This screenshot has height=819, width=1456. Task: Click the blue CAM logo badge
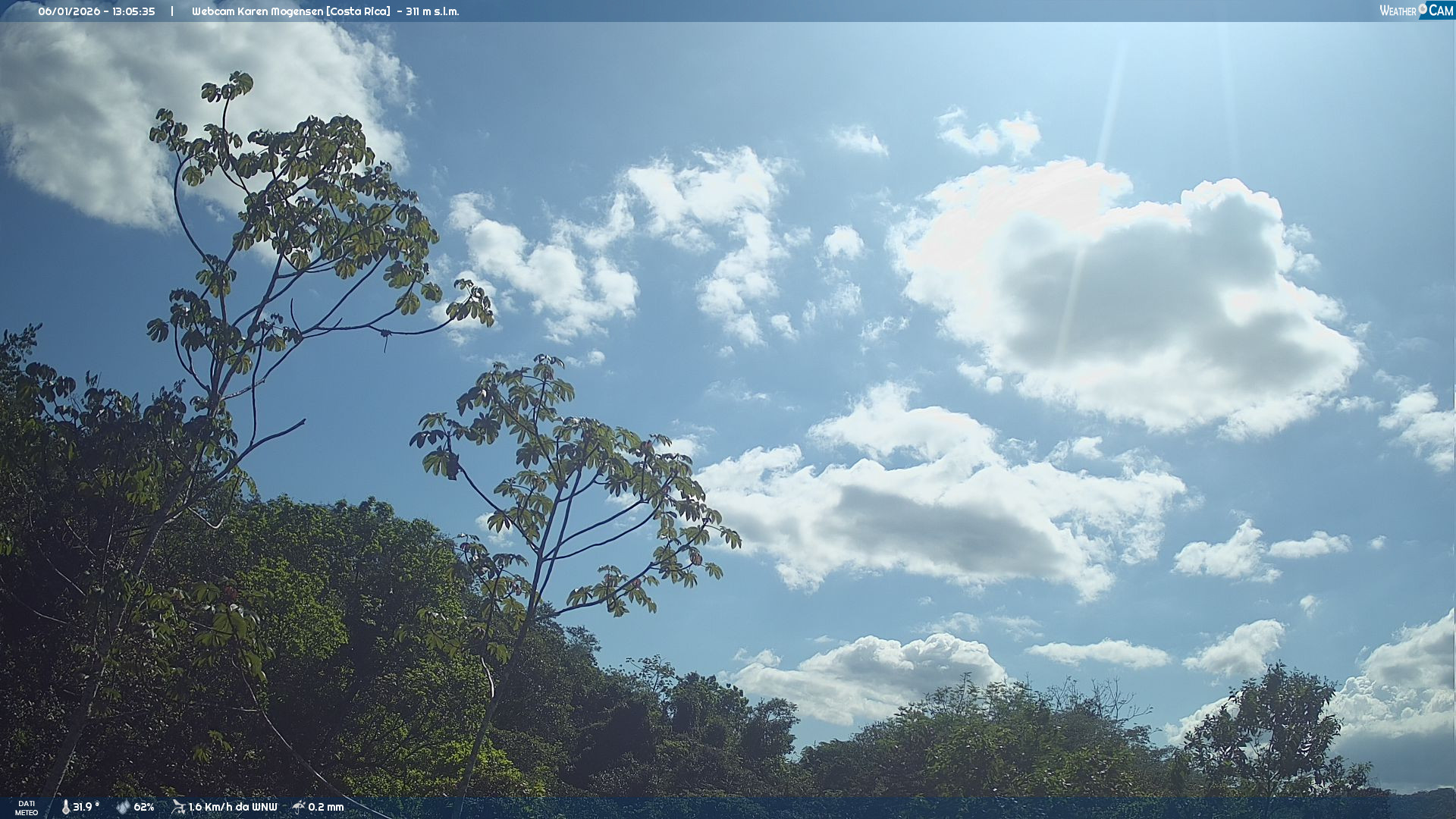1439,10
